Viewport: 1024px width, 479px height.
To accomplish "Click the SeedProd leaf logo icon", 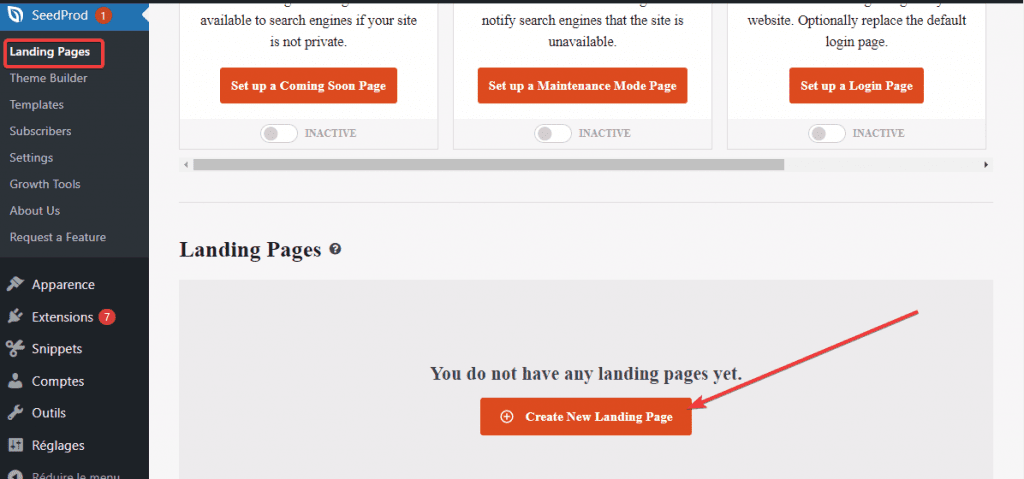I will [x=15, y=15].
